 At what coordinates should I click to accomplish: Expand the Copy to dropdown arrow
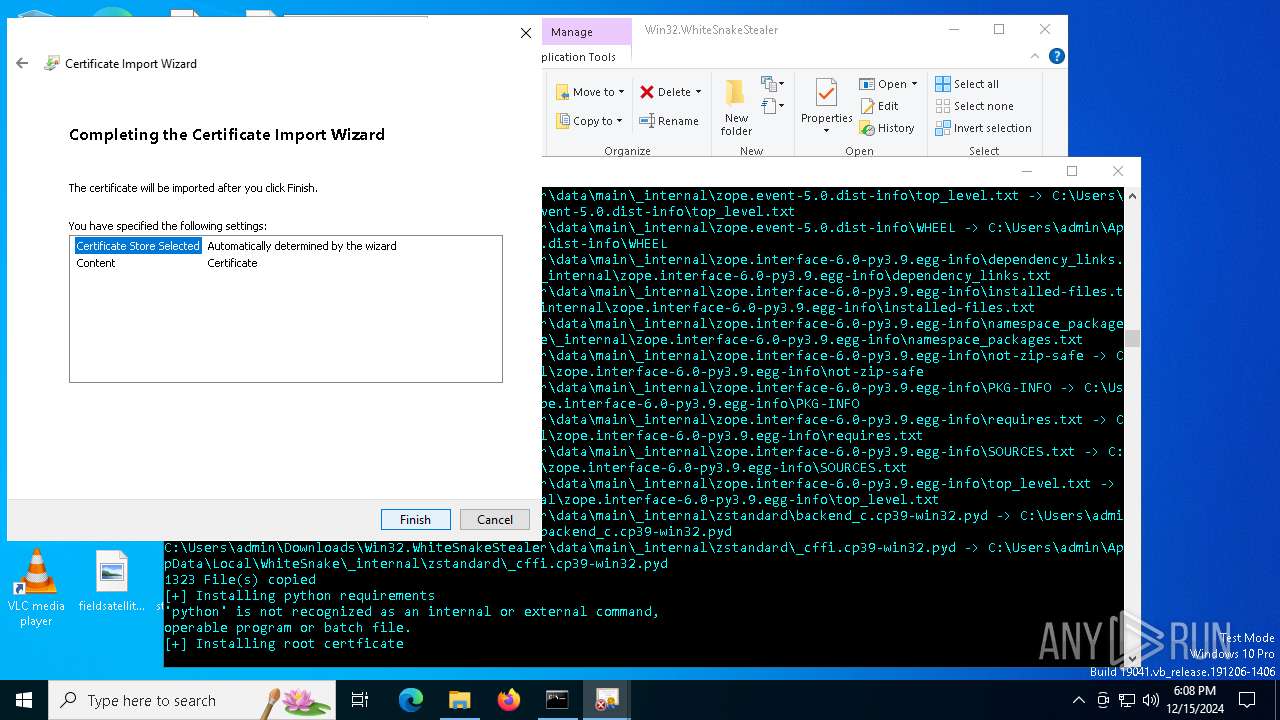(x=619, y=121)
